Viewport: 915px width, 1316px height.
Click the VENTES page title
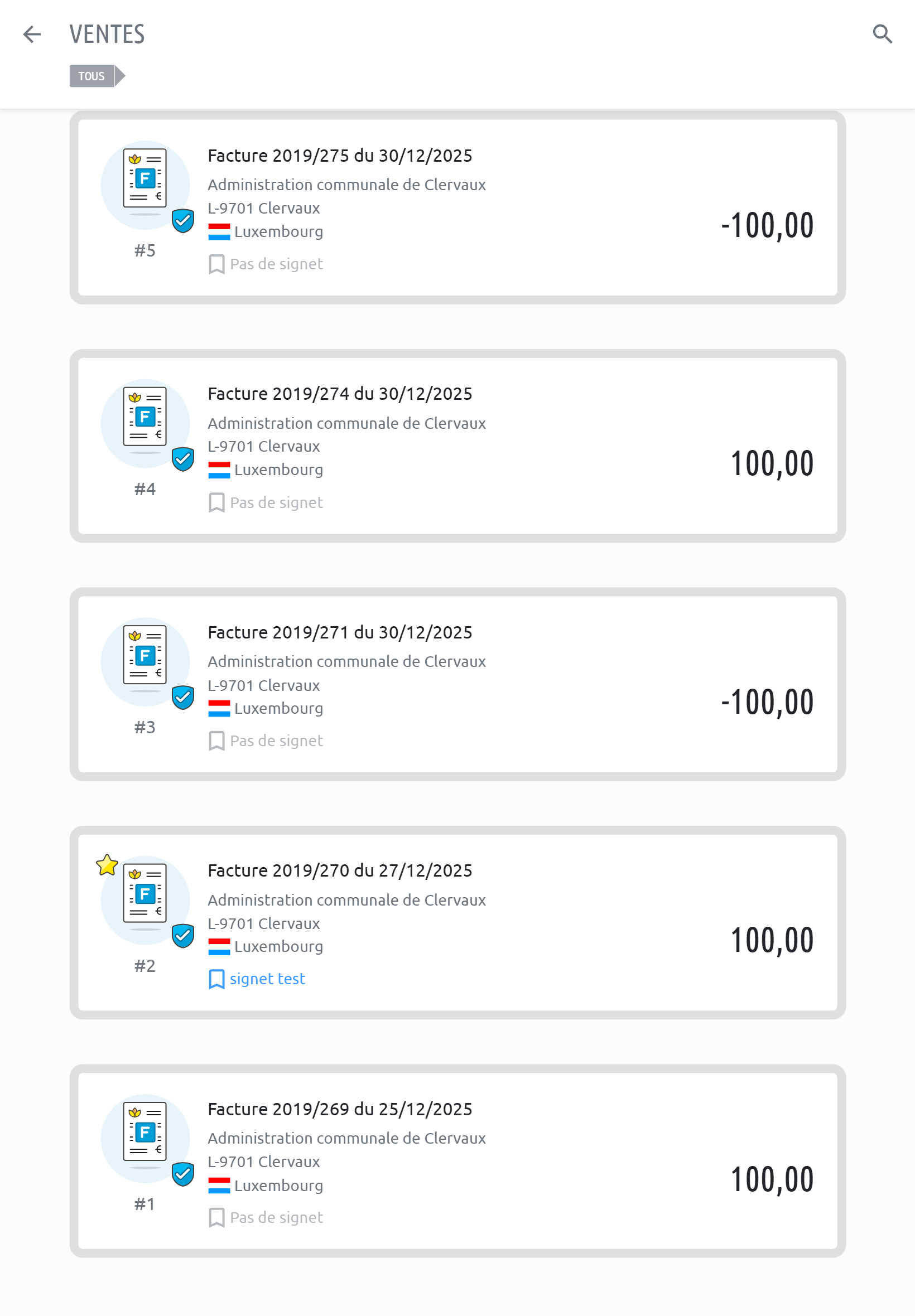pos(107,35)
